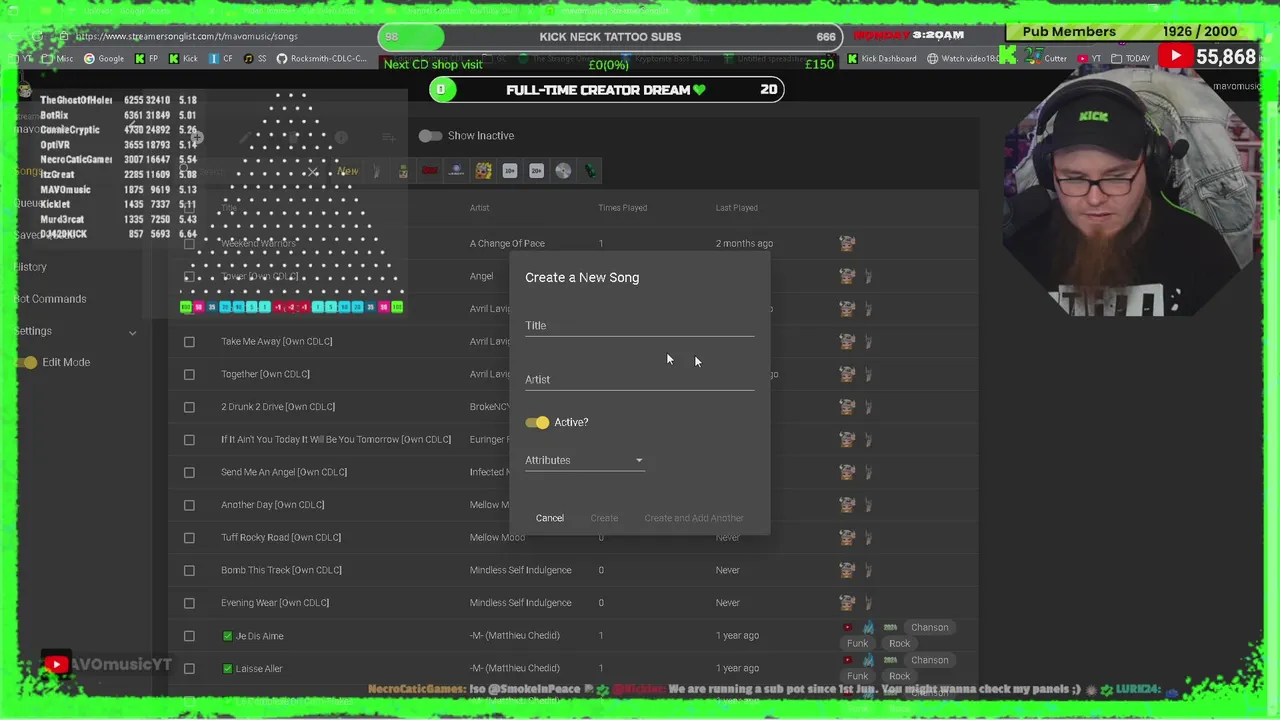Screen dimensions: 1280x720
Task: Click the Create button
Action: coord(604,518)
